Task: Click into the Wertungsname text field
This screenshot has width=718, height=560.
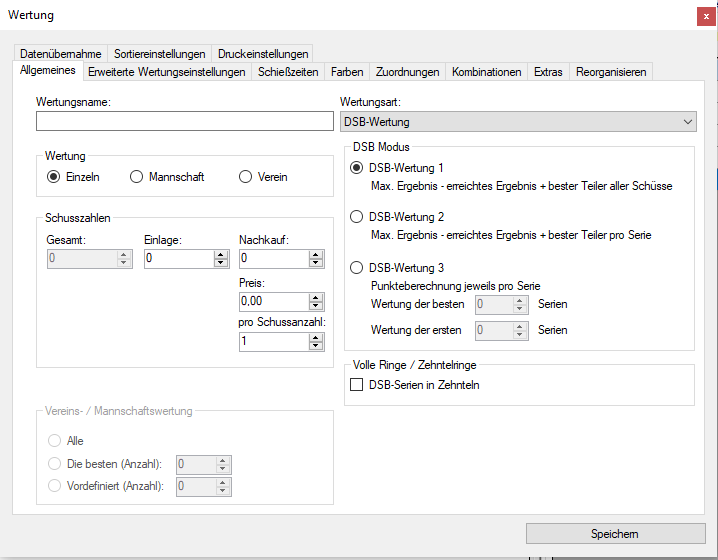Action: (x=184, y=122)
